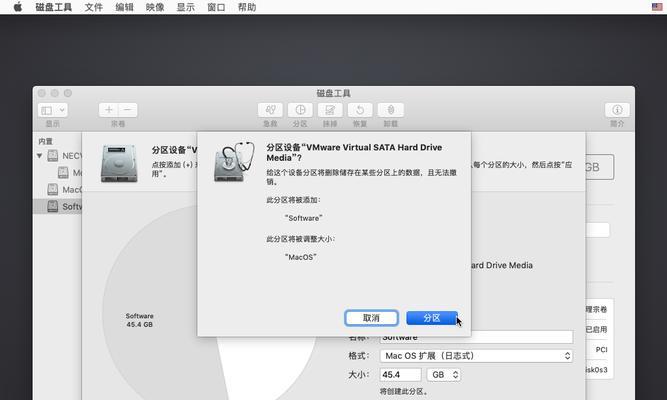Image resolution: width=667 pixels, height=400 pixels.
Task: Open the 显示 menu in menu bar
Action: click(x=185, y=7)
